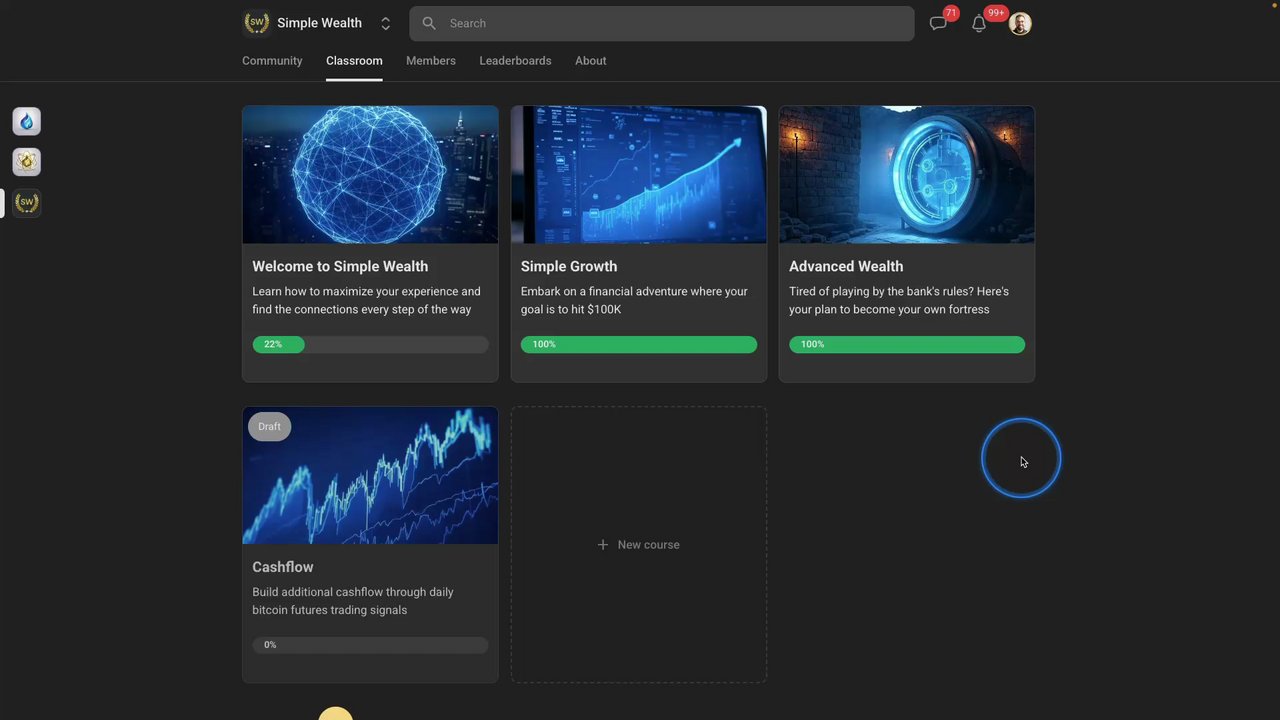The image size is (1280, 720).
Task: Open the About page link
Action: pos(590,61)
